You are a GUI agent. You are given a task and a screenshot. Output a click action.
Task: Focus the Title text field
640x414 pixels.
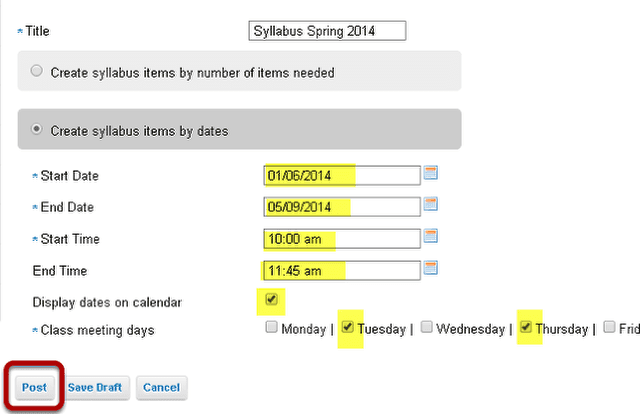click(x=327, y=31)
